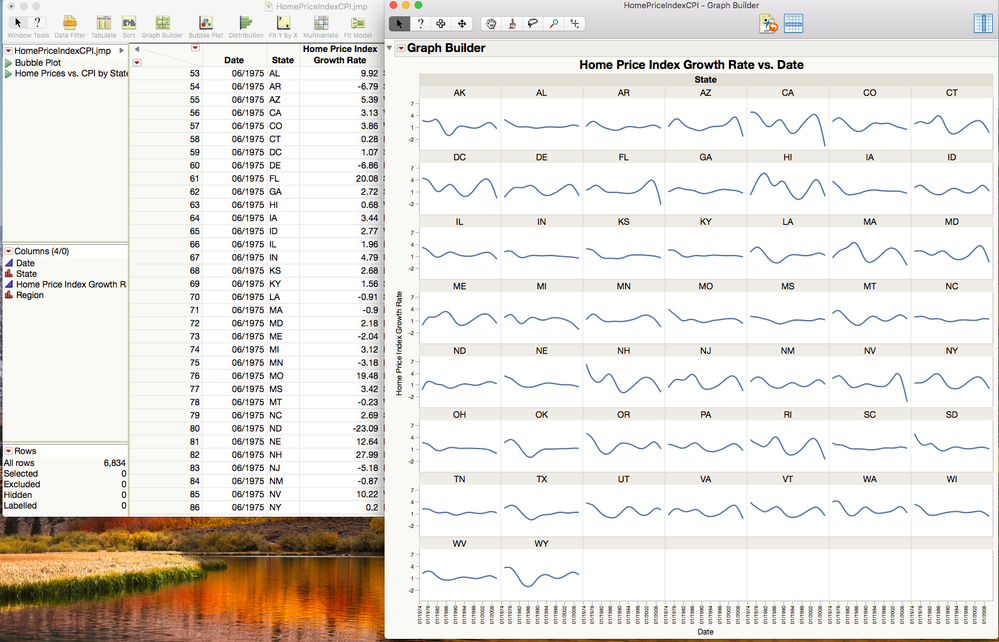Screen dimensions: 999x642
Task: Open the Rows panel red triangle menu
Action: click(x=8, y=451)
